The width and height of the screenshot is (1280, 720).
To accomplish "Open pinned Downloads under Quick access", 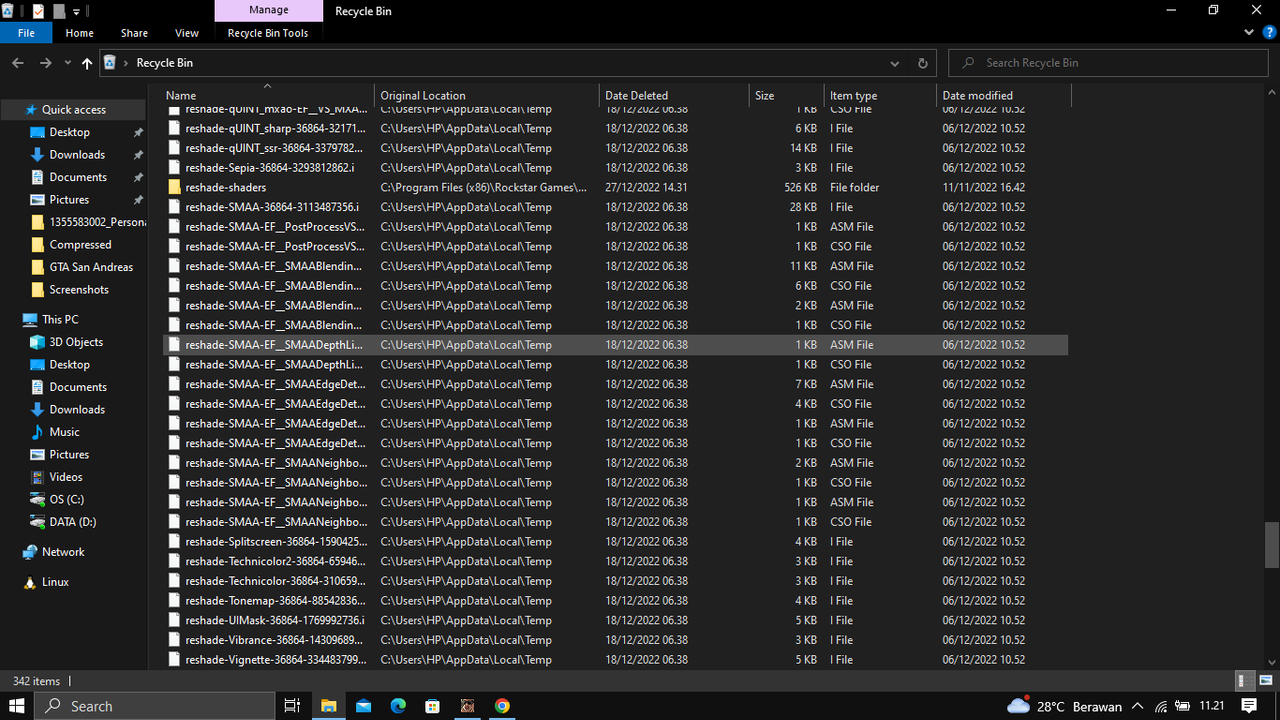I will click(x=77, y=155).
